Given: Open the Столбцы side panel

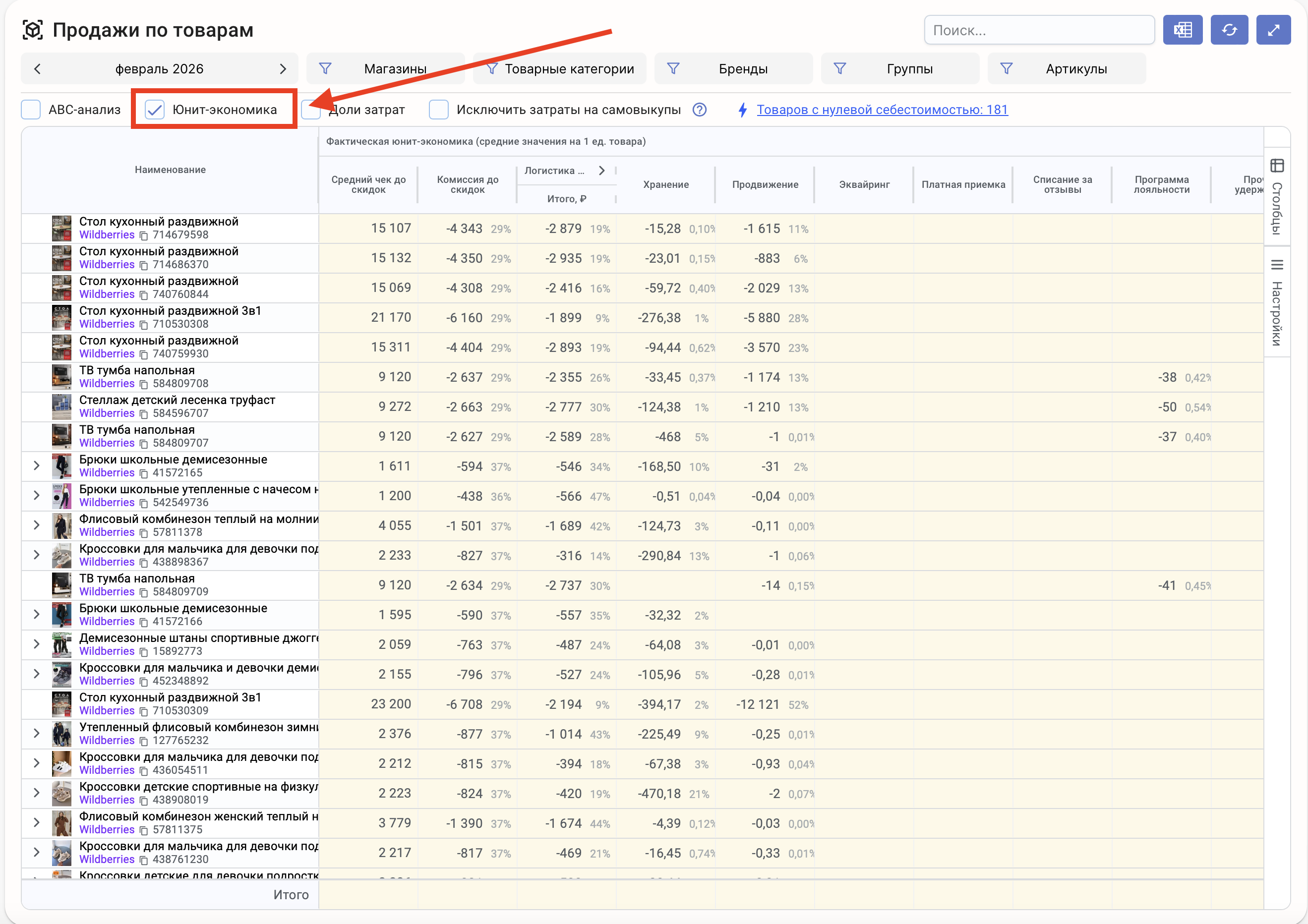Looking at the screenshot, I should click(x=1277, y=196).
